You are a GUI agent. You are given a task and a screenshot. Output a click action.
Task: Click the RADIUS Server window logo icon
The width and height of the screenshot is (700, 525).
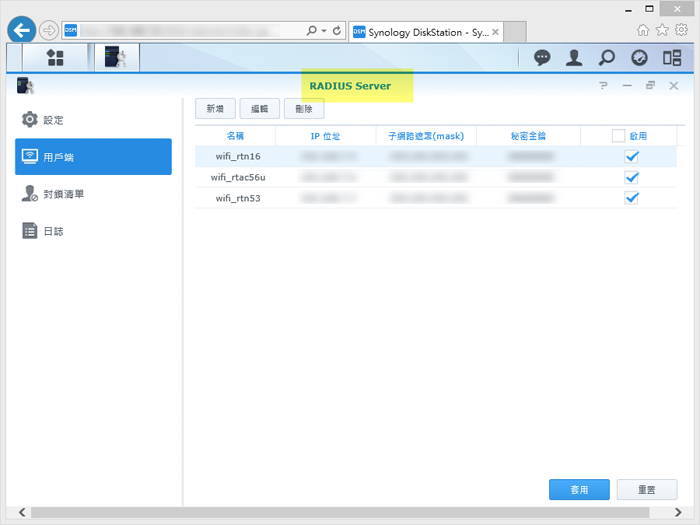(25, 85)
